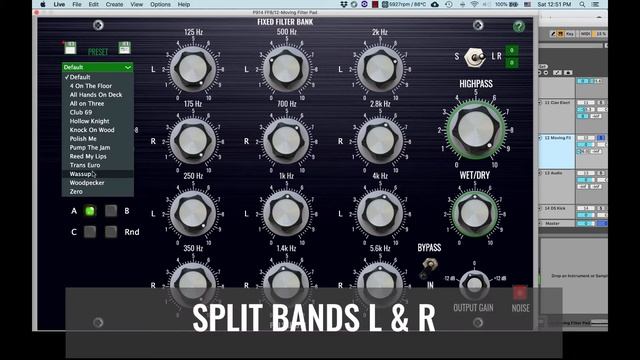The image size is (640, 360).
Task: Choose the Club 69 preset
Action: [x=98, y=112]
